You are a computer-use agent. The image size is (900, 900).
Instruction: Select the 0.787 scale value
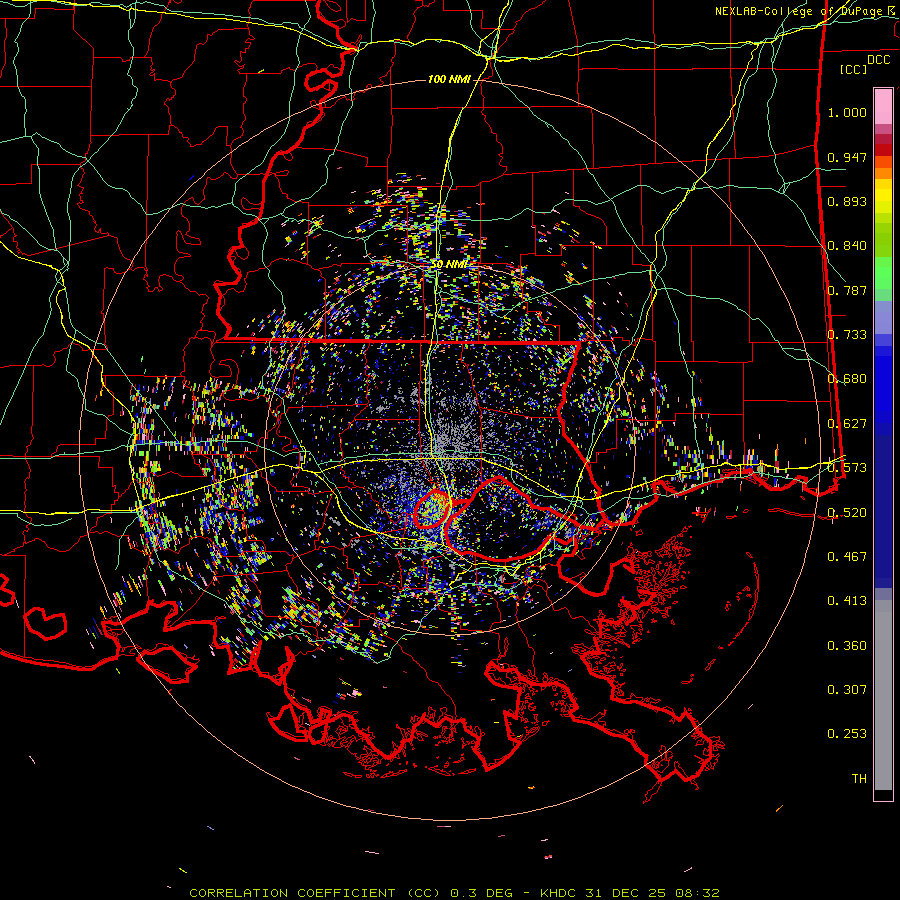point(847,290)
